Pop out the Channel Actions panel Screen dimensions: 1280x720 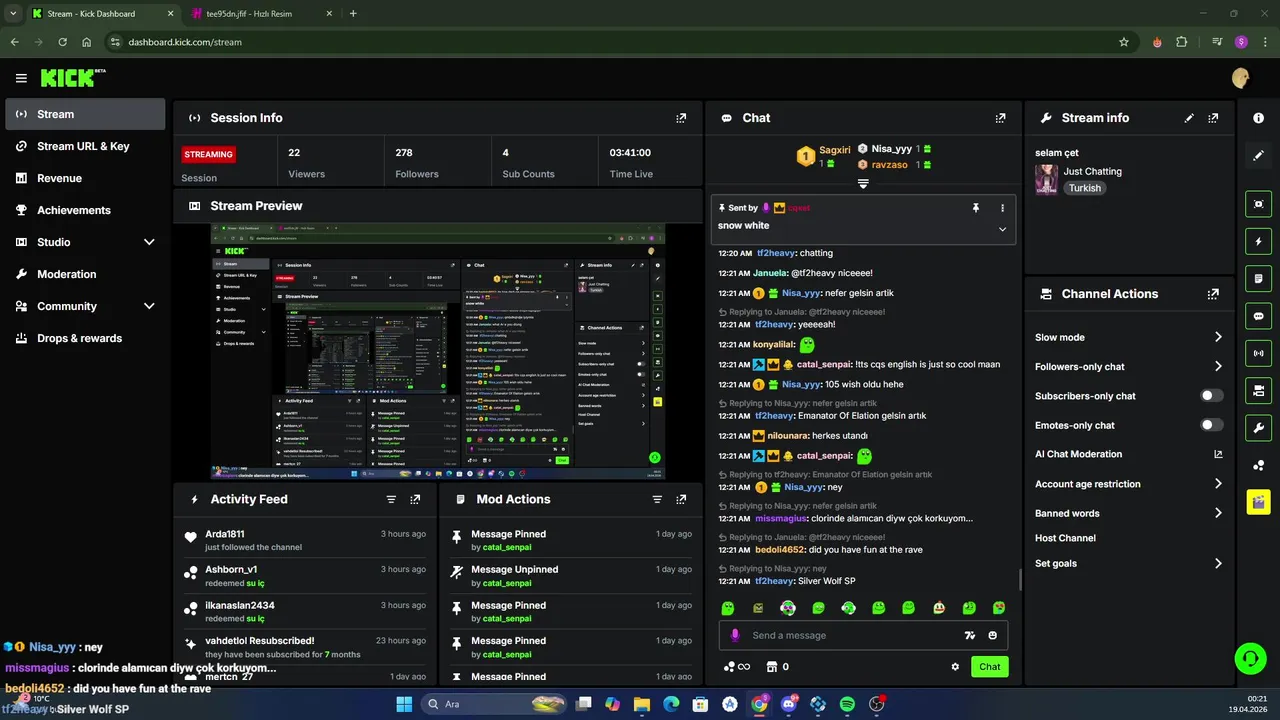tap(1213, 294)
